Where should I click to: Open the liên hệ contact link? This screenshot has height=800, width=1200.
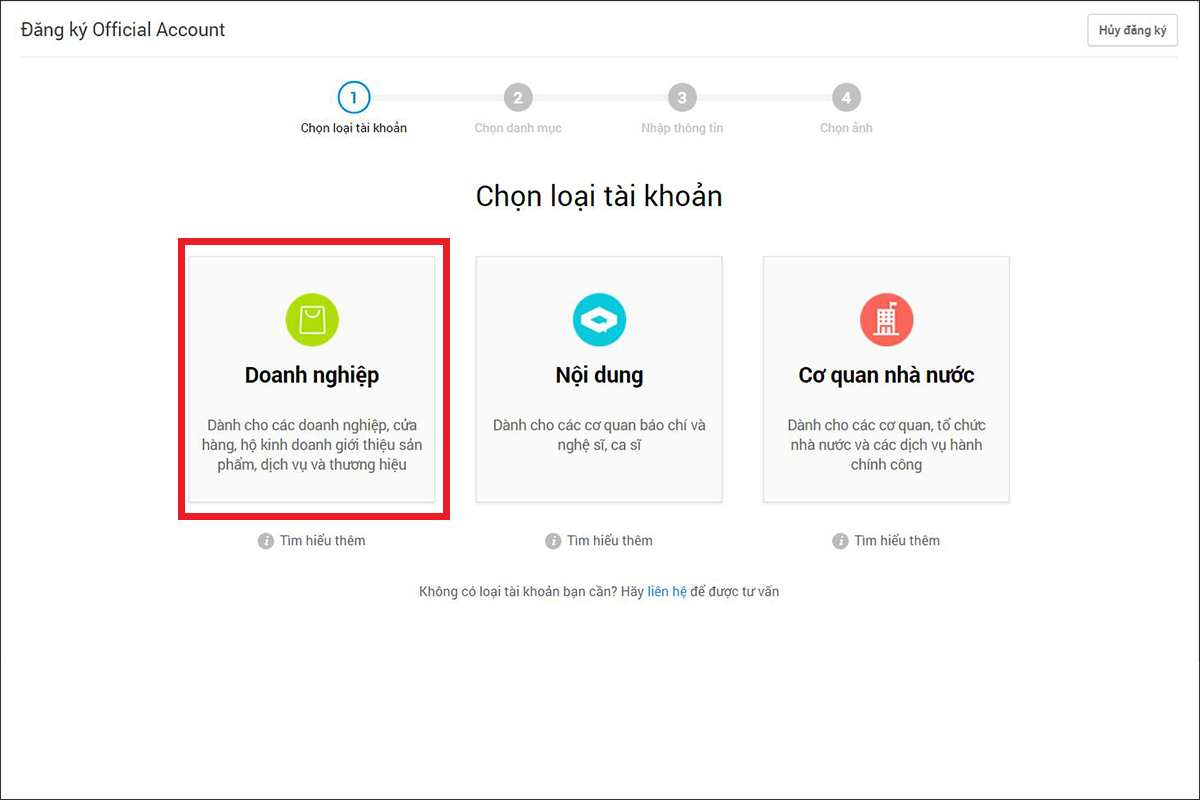667,592
